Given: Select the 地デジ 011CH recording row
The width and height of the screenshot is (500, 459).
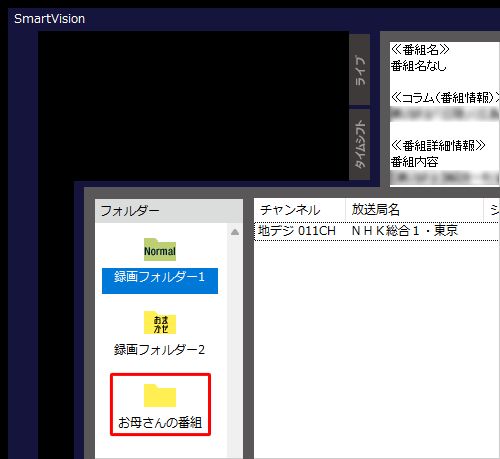Looking at the screenshot, I should tap(377, 231).
